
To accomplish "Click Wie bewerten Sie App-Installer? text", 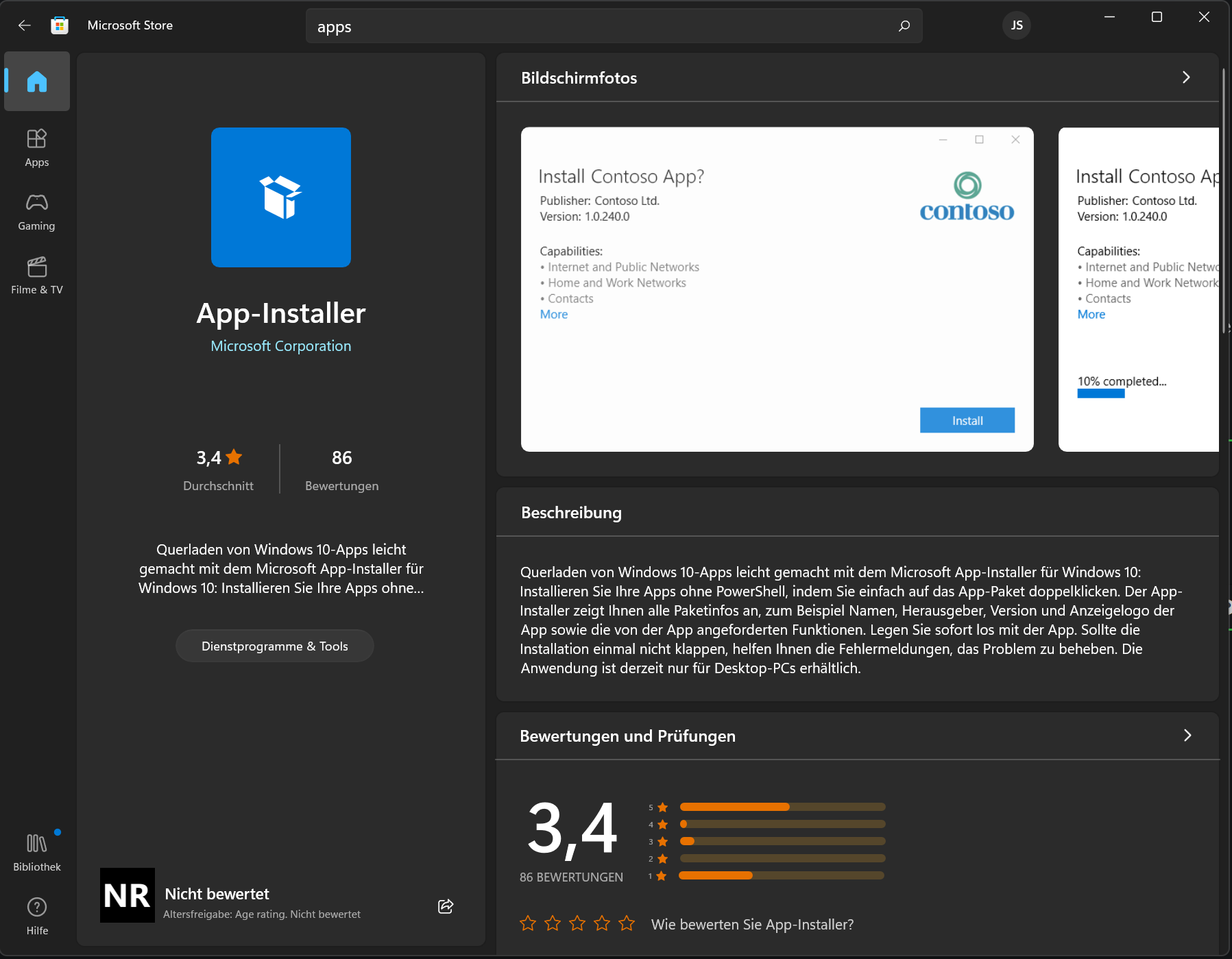I will coord(752,924).
